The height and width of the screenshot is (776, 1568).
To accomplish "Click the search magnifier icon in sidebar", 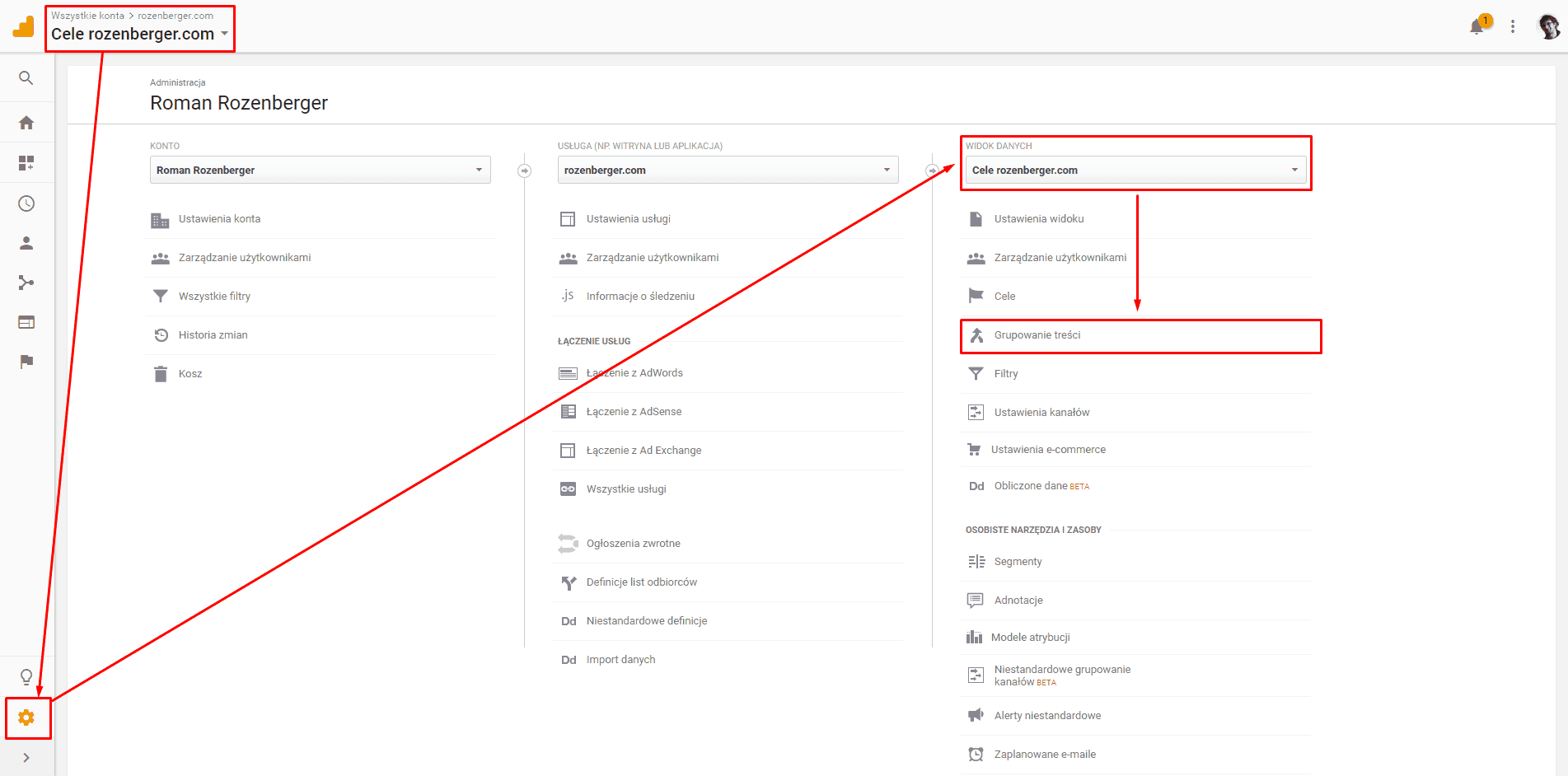I will point(26,78).
